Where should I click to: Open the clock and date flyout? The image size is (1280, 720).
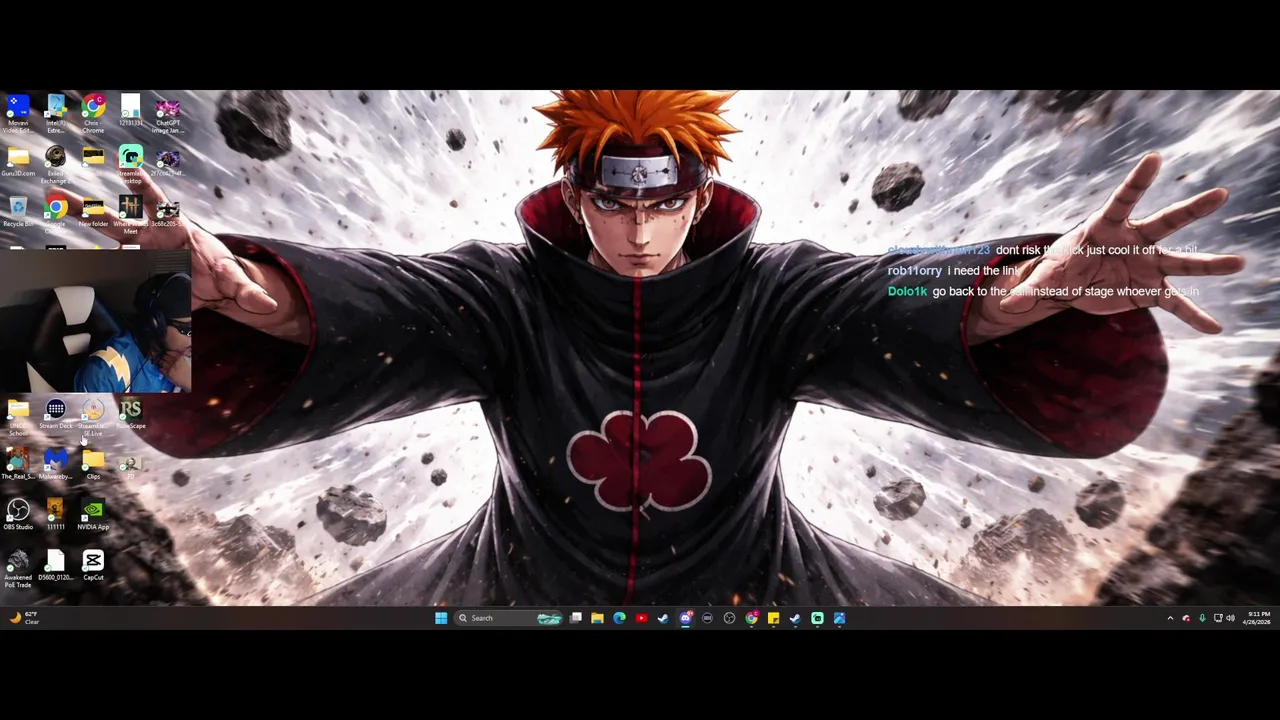click(x=1256, y=618)
